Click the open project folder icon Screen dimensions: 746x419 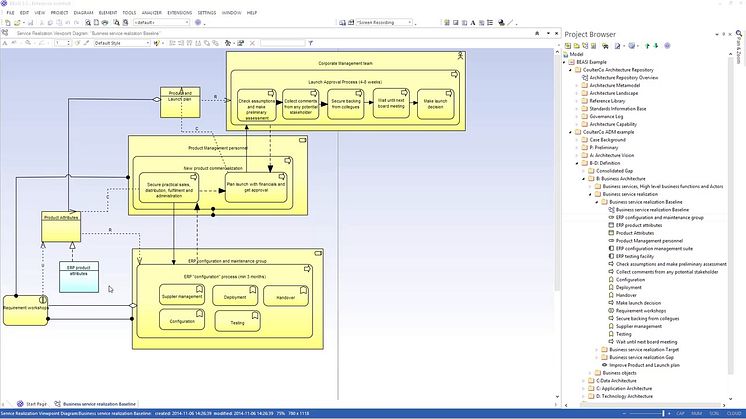pos(18,22)
